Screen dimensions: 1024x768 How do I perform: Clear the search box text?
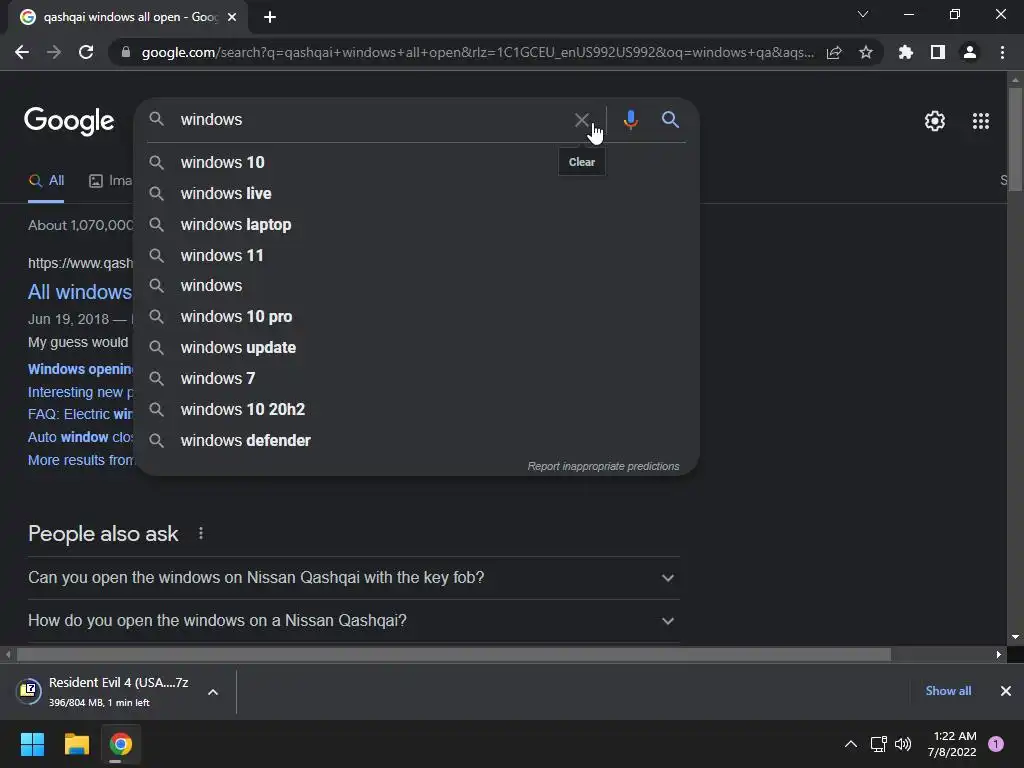(581, 120)
